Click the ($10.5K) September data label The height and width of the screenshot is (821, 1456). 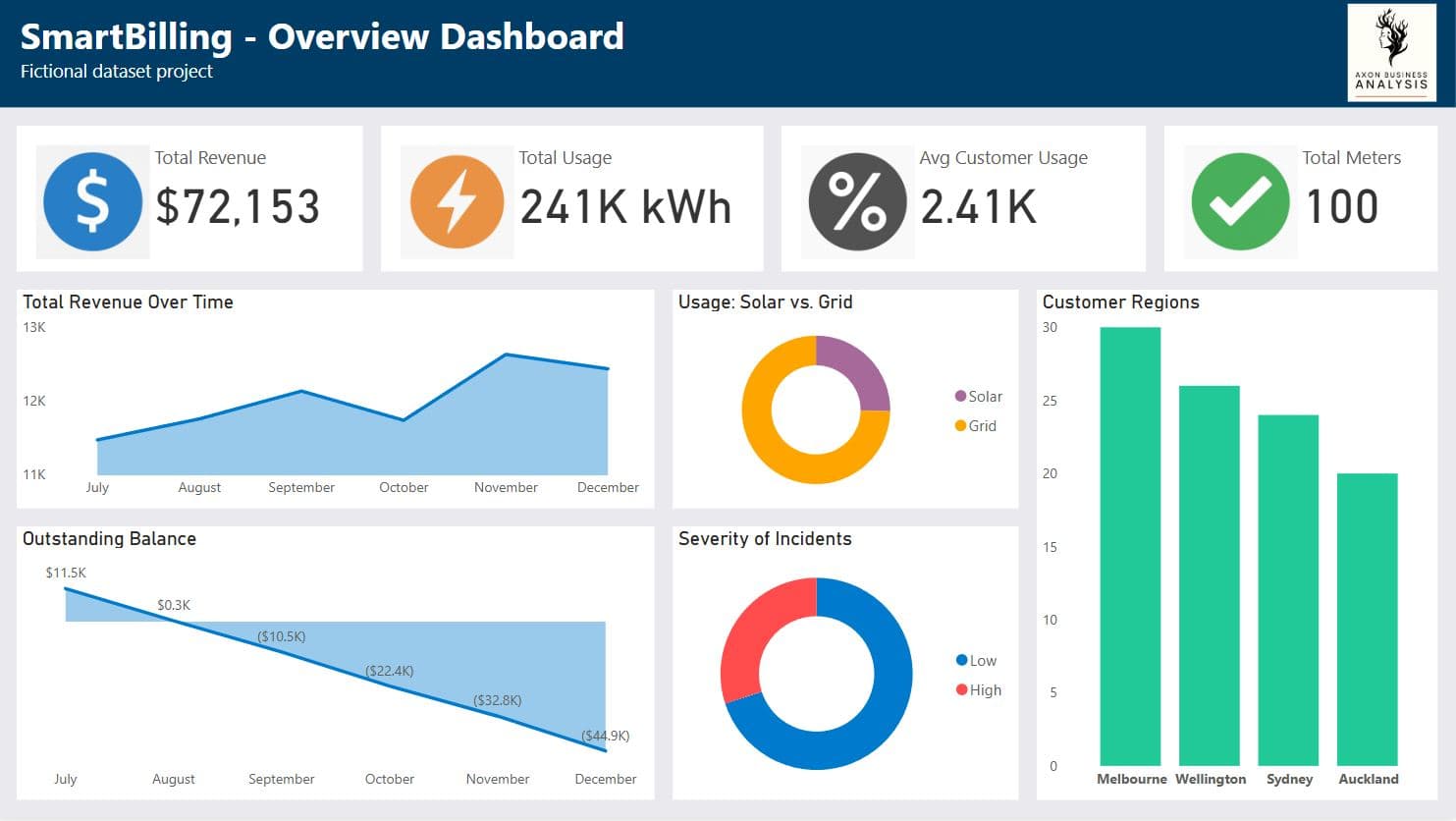point(282,636)
